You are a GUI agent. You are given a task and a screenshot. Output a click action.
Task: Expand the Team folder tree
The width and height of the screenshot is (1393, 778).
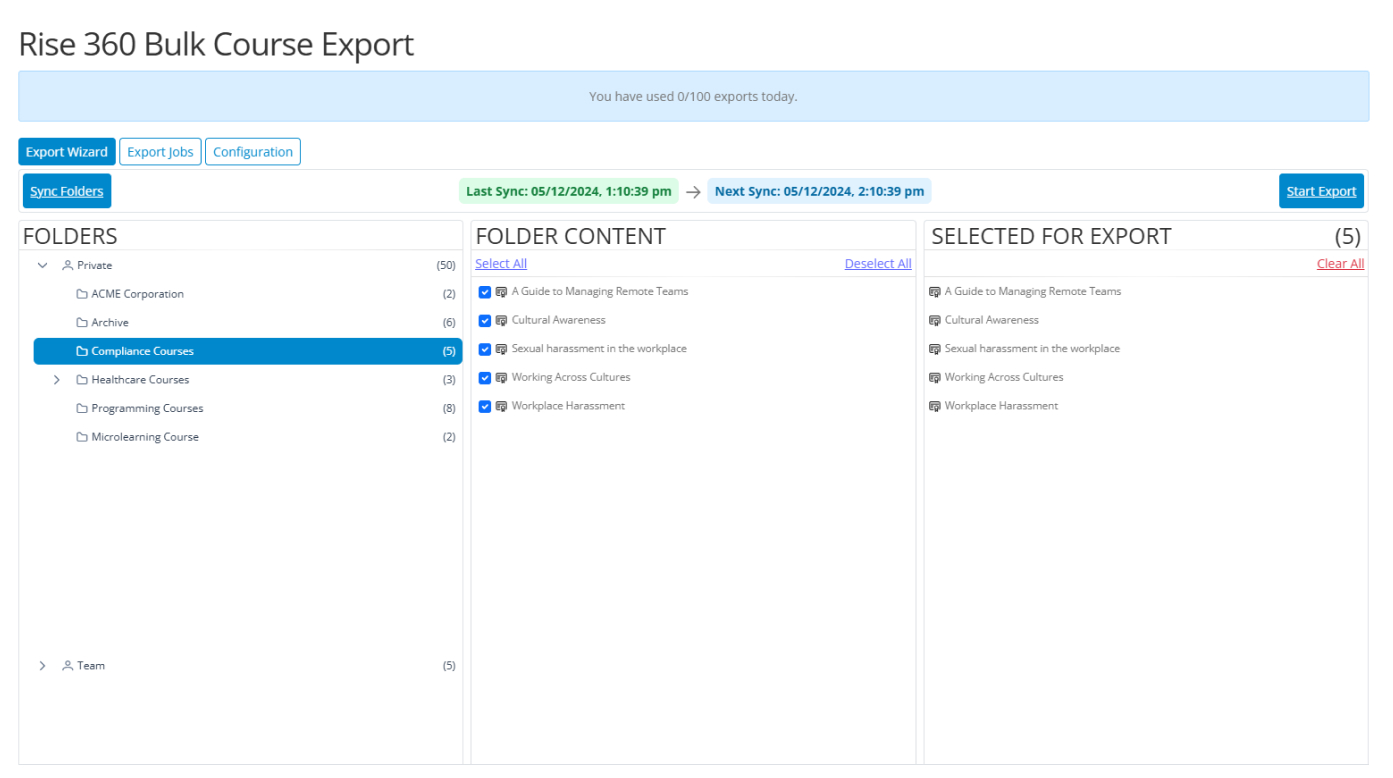[42, 665]
